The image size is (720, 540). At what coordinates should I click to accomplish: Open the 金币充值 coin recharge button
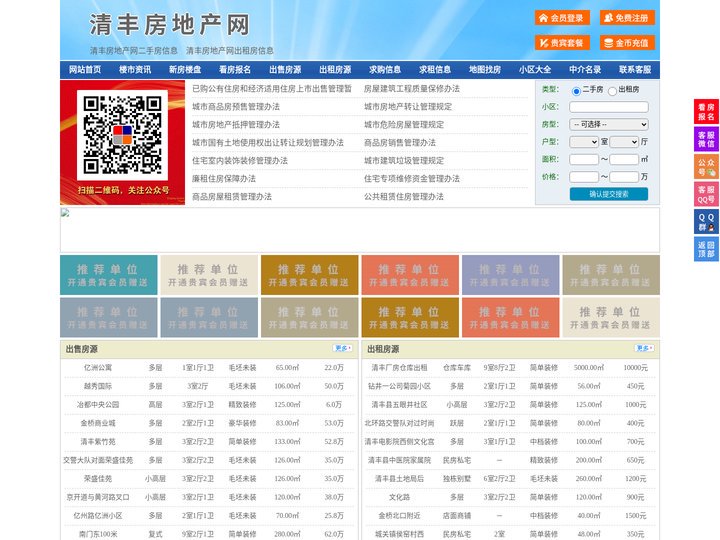(x=627, y=43)
